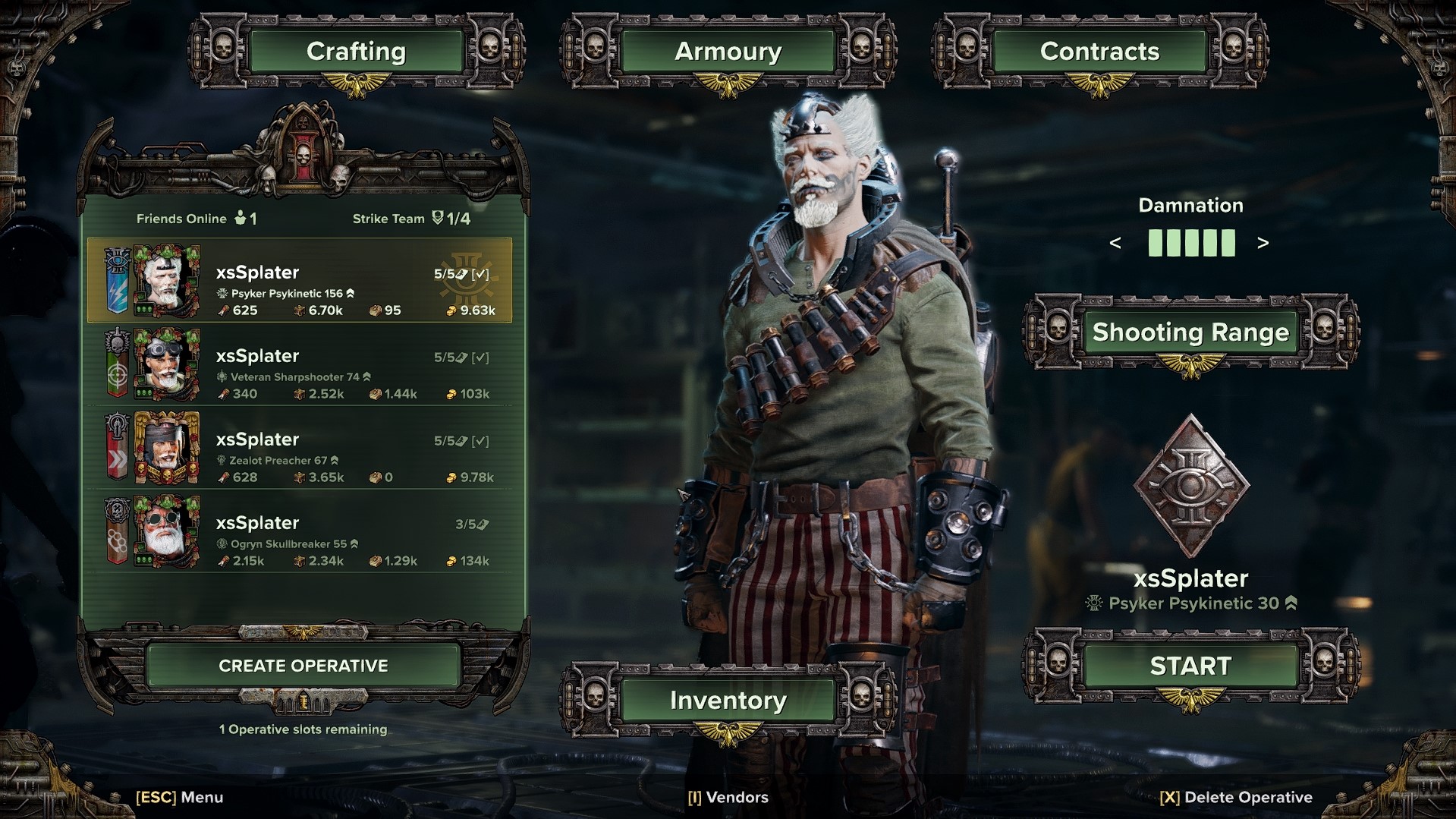Increase Damnation with the right arrow

coord(1263,243)
